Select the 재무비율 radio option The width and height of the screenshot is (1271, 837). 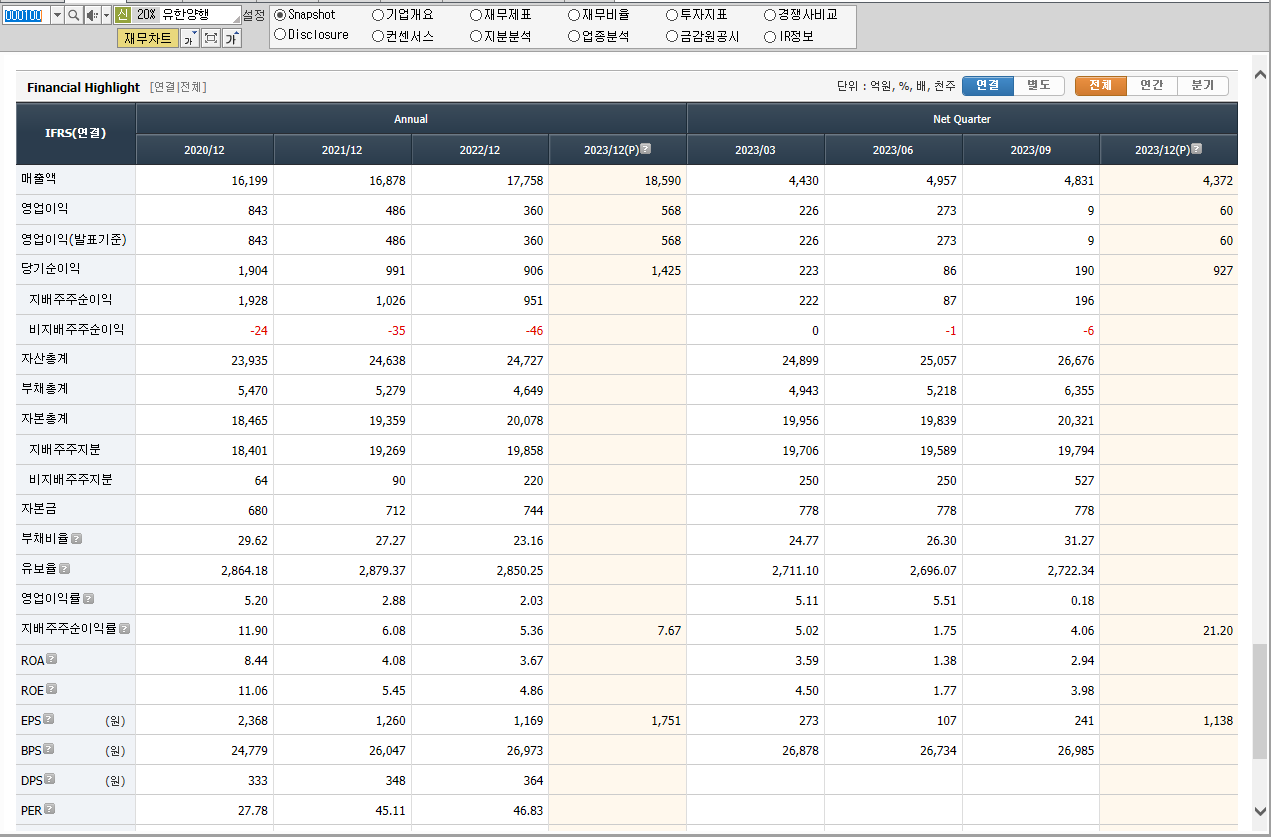tap(574, 15)
